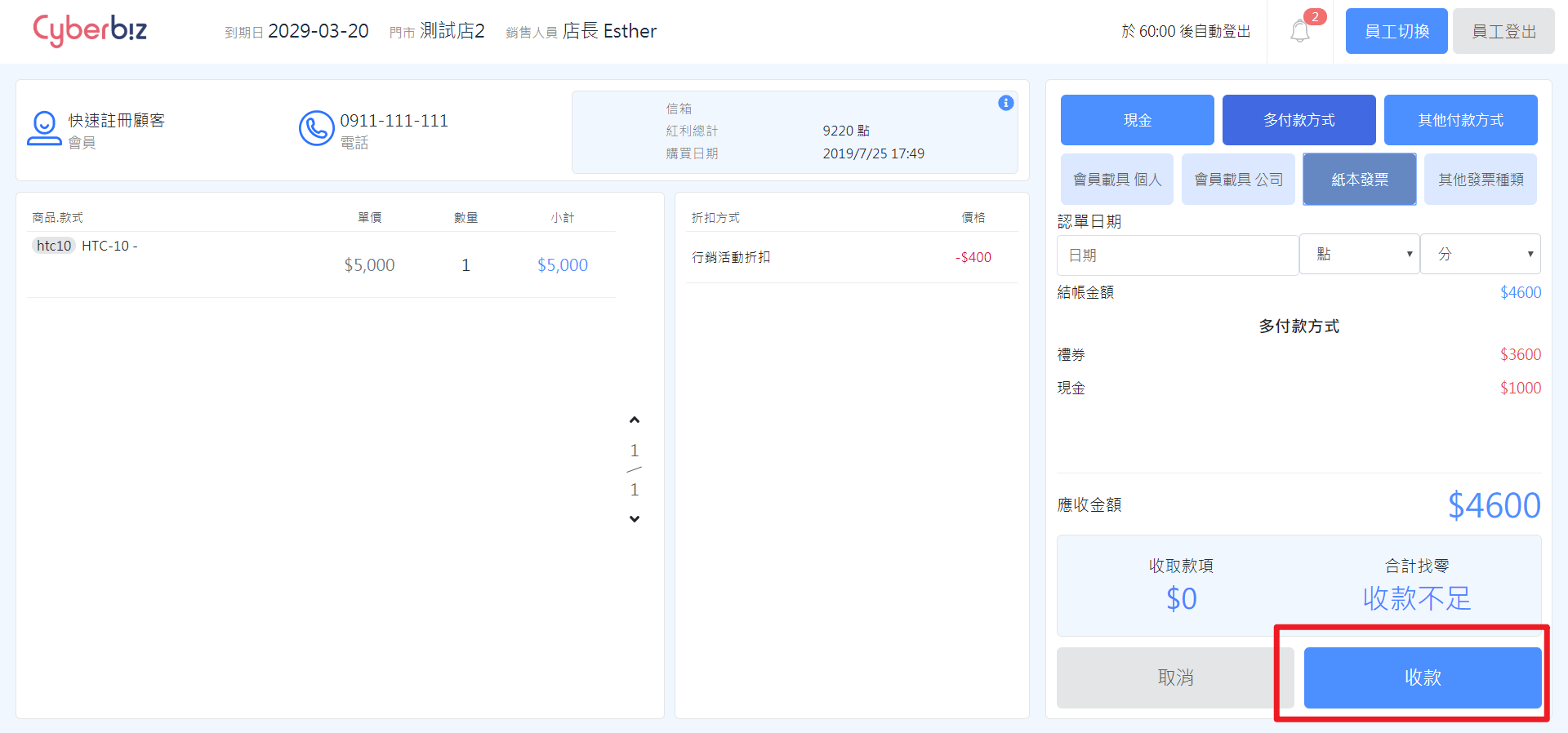Choose 其他發票種類 invoice type
This screenshot has height=733, width=1568.
tap(1481, 180)
